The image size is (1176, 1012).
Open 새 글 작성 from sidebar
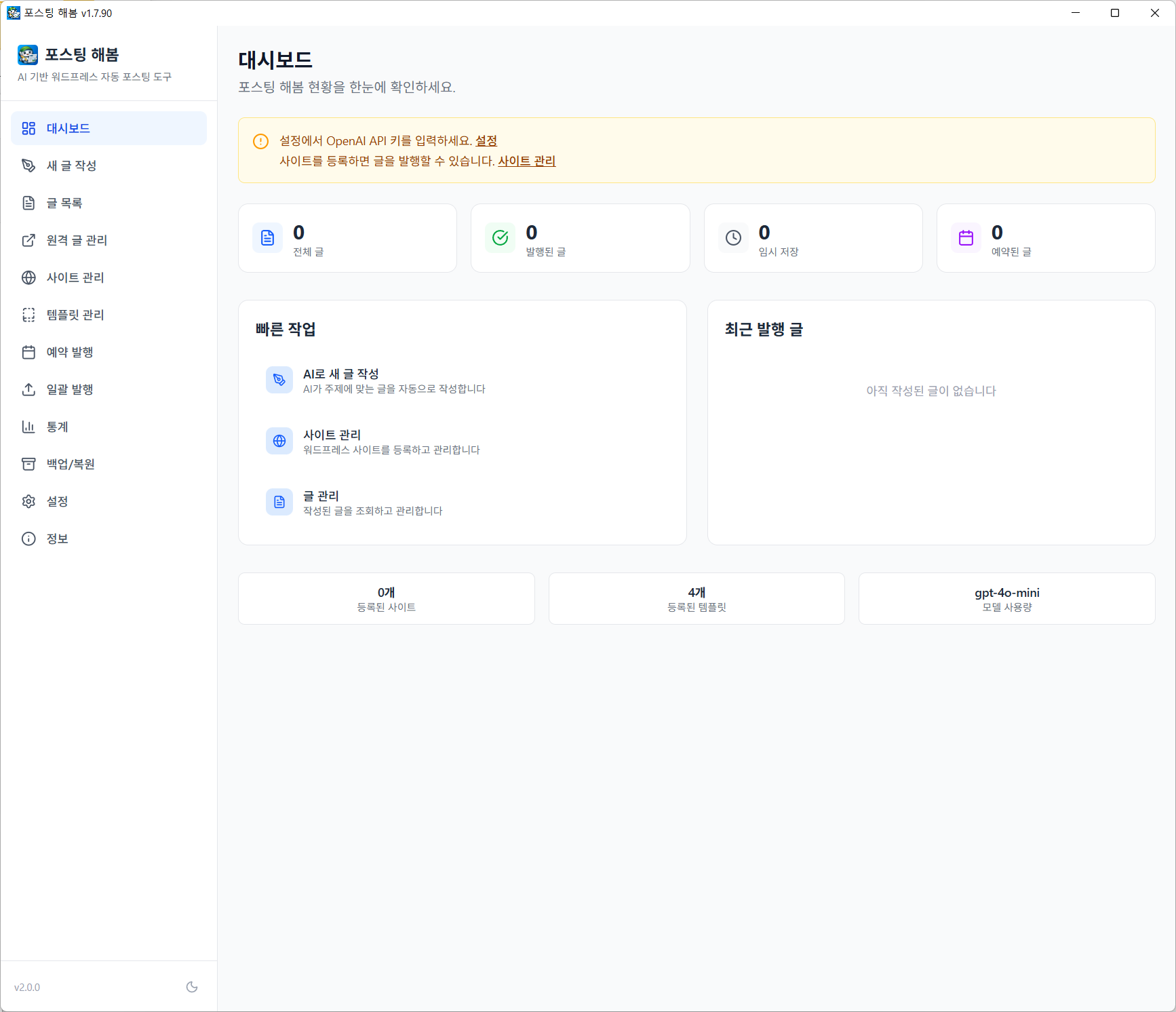click(71, 166)
